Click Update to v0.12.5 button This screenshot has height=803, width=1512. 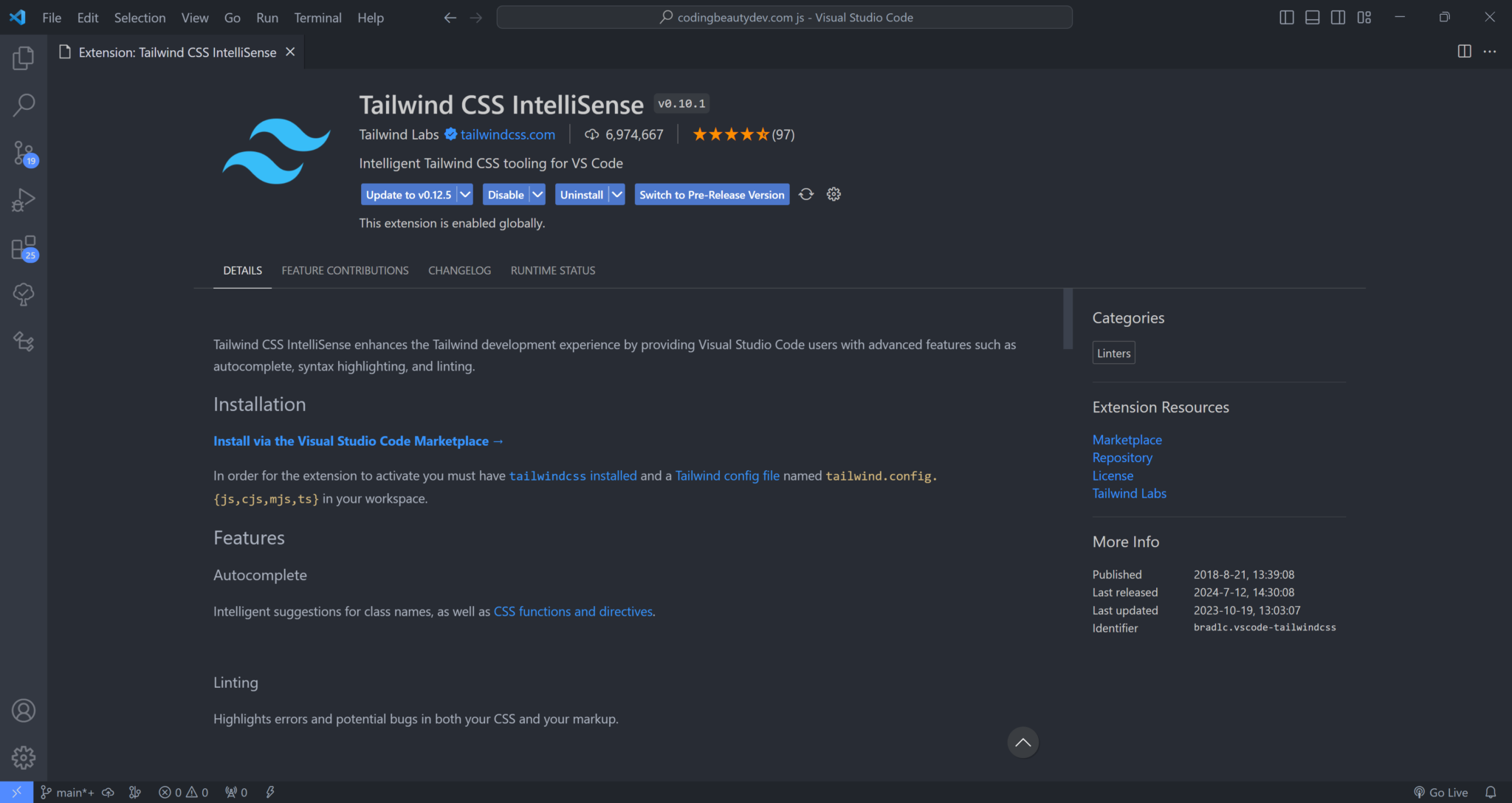pyautogui.click(x=409, y=194)
